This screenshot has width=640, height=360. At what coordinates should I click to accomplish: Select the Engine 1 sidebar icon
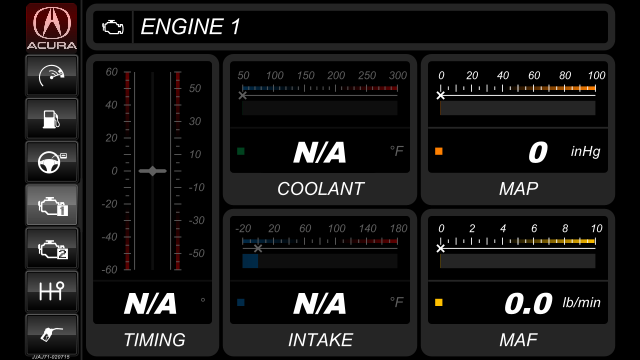(x=51, y=205)
